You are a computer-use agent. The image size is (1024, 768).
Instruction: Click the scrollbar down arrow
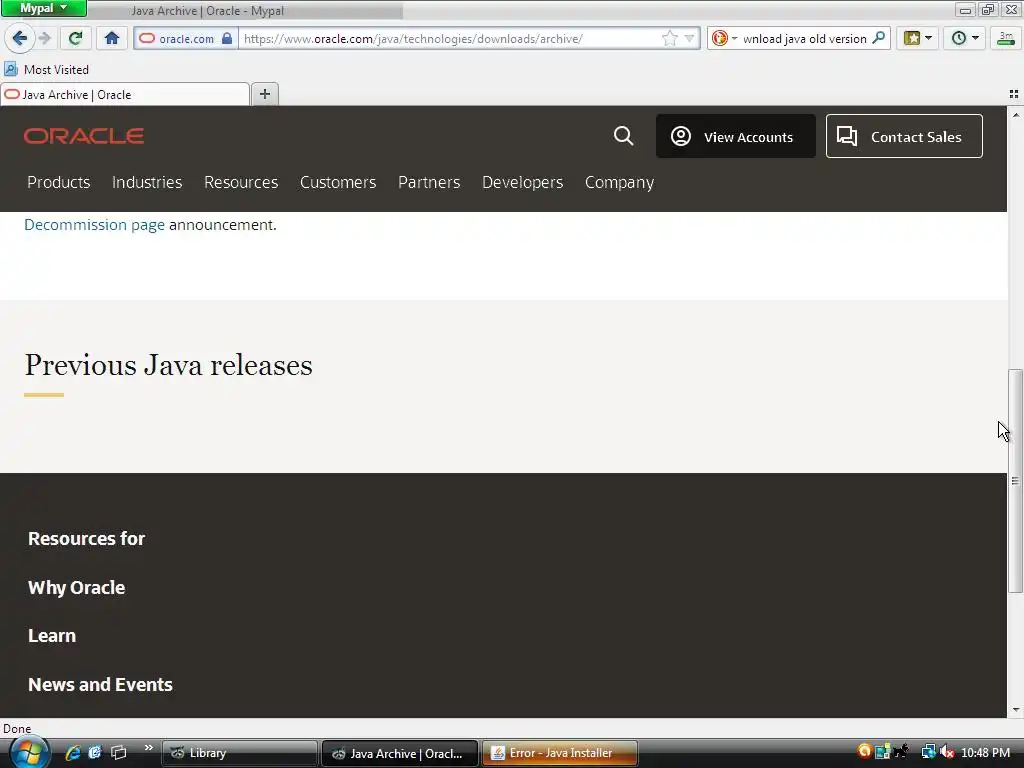point(1015,710)
